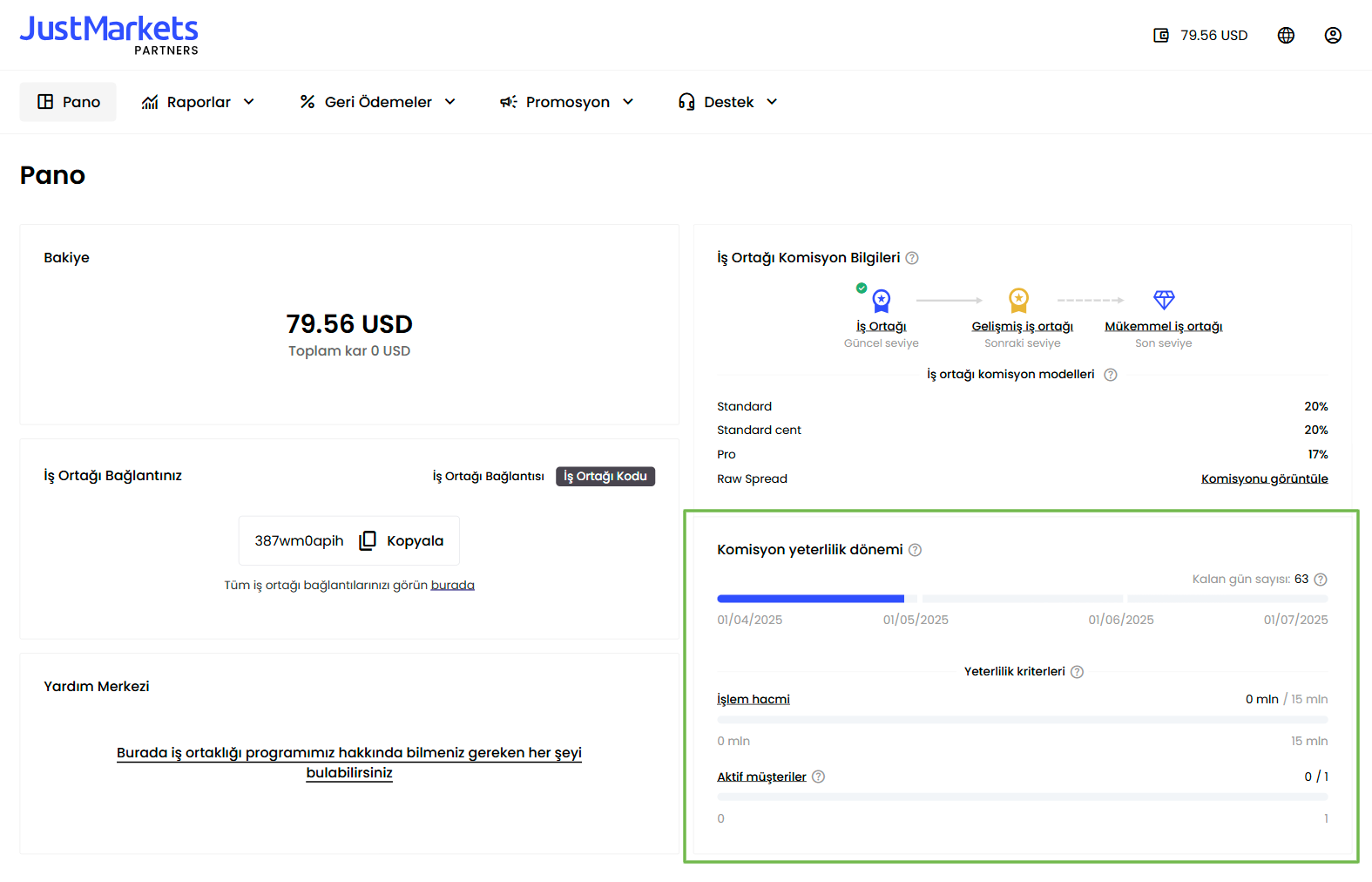This screenshot has height=882, width=1372.
Task: Select the Pano menu tab
Action: point(68,102)
